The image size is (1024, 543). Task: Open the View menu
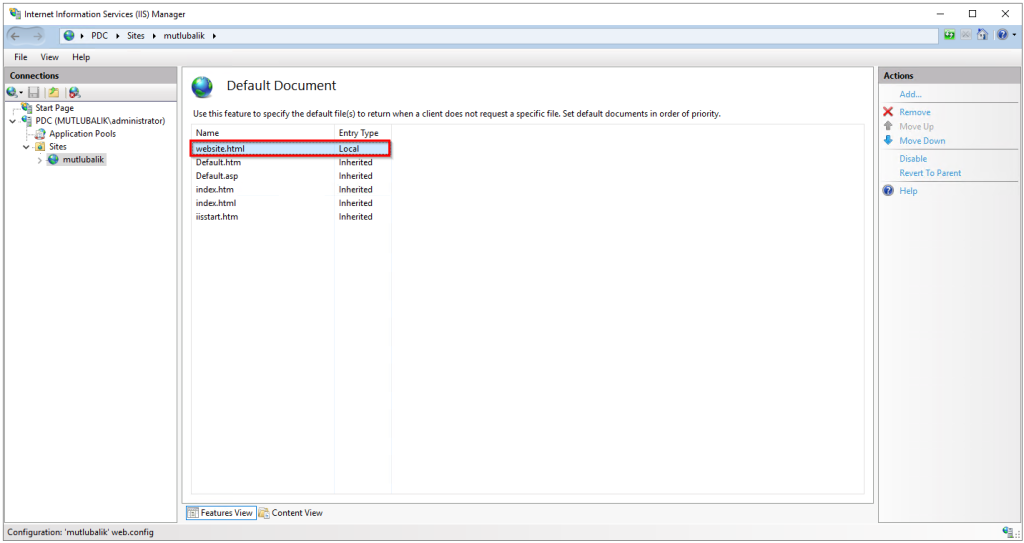50,57
